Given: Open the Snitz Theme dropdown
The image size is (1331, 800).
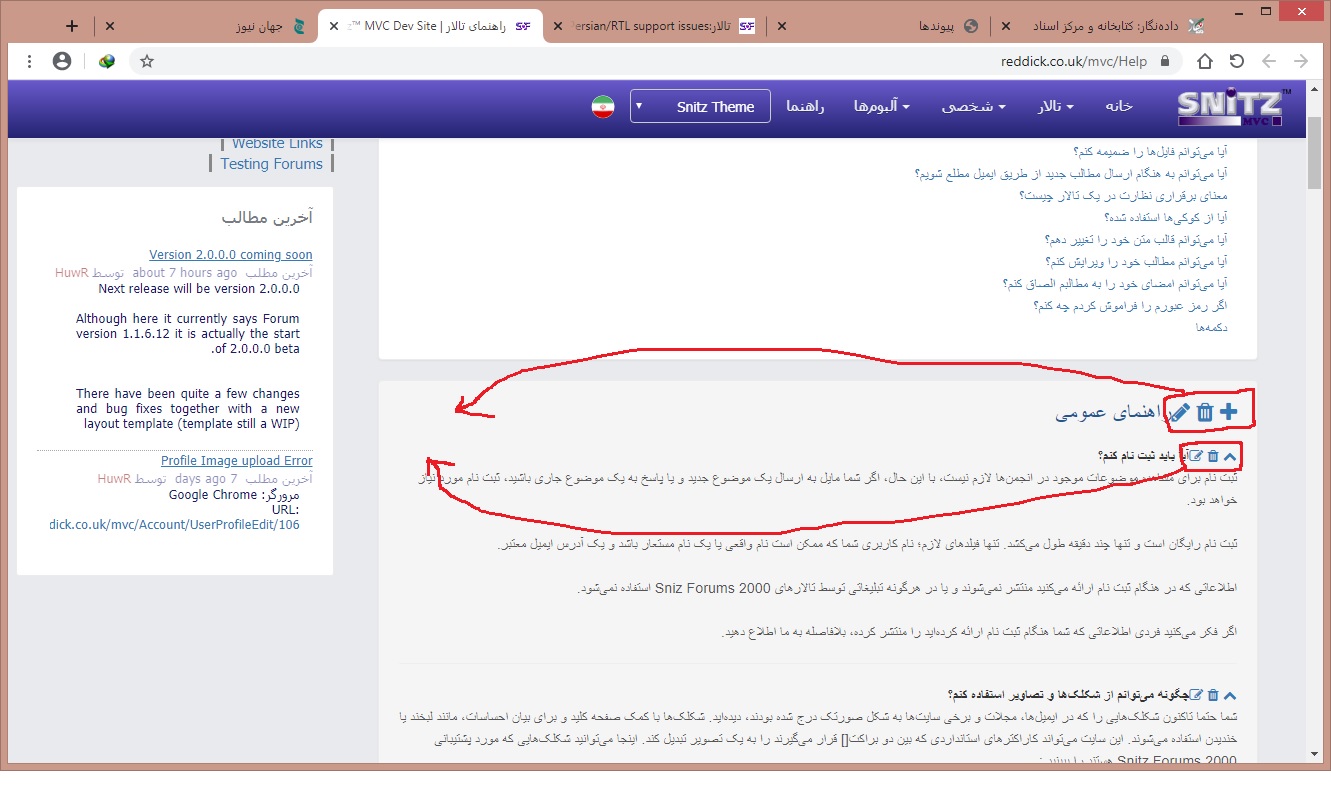Looking at the screenshot, I should point(700,107).
